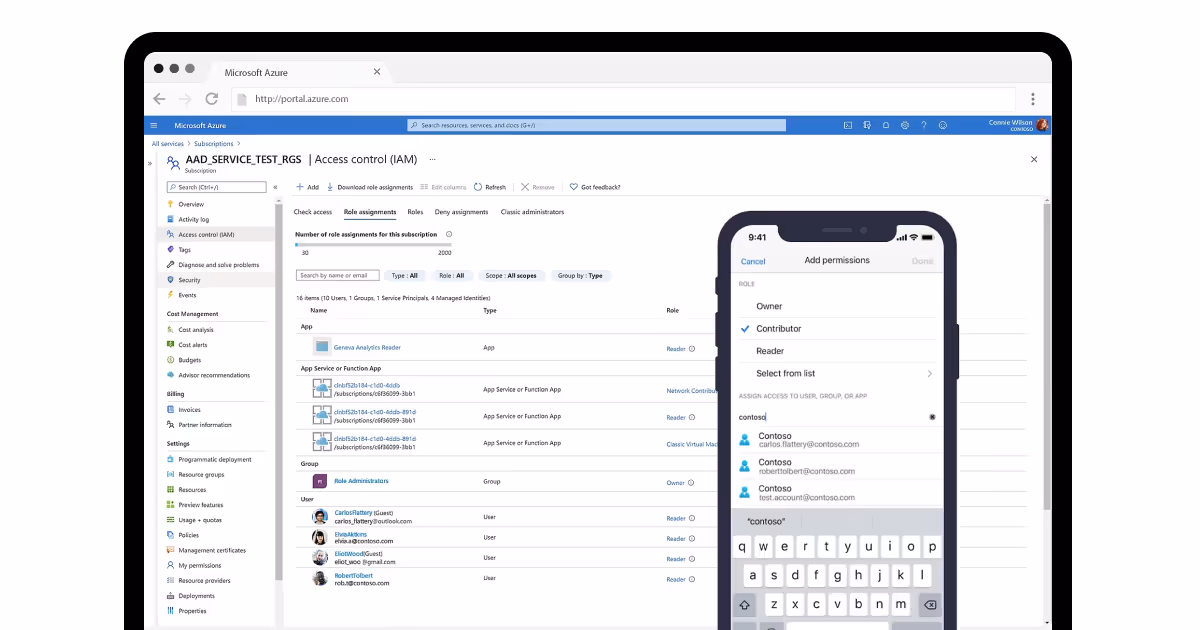Click the browser address bar
This screenshot has height=630, width=1200.
(625, 99)
